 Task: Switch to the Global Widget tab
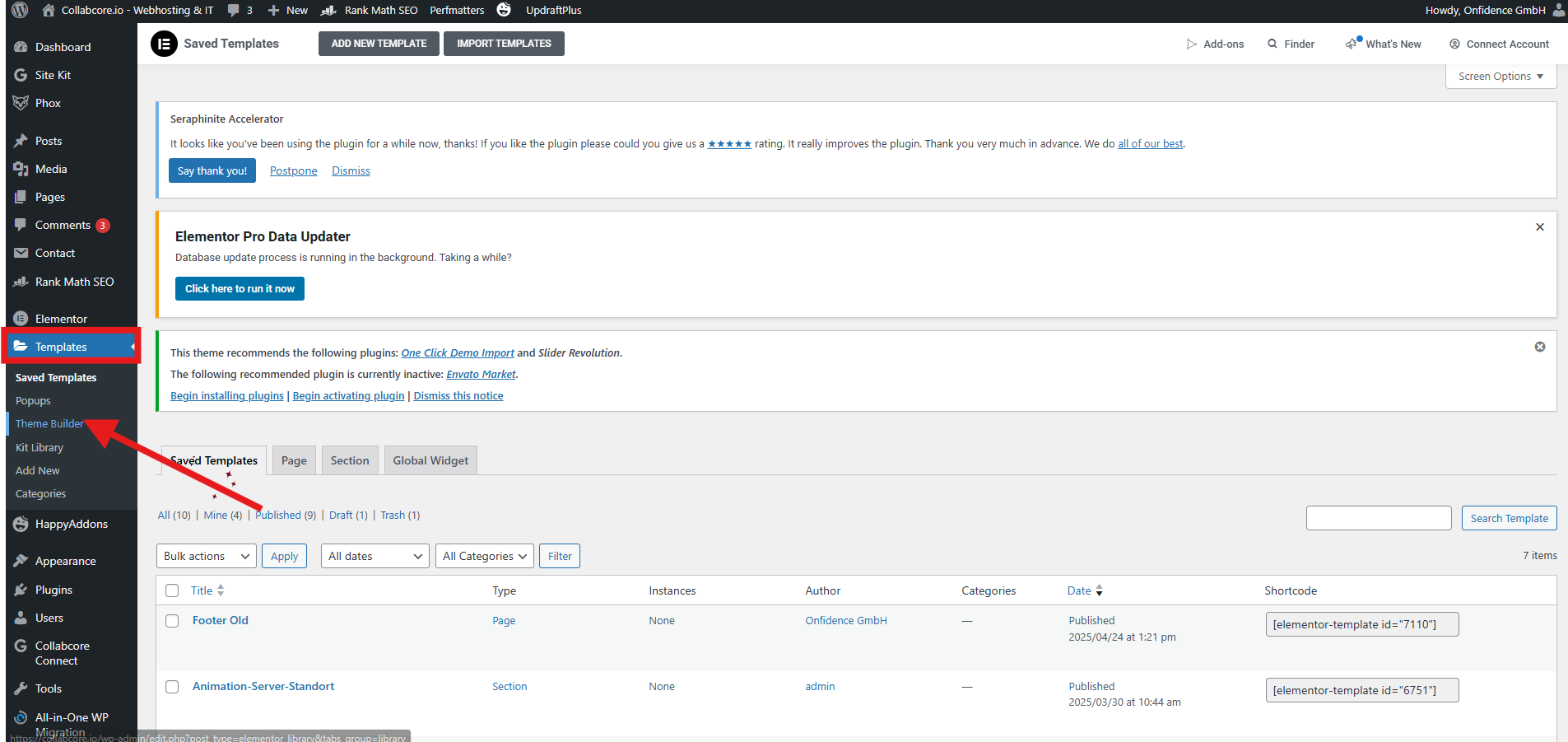tap(430, 460)
